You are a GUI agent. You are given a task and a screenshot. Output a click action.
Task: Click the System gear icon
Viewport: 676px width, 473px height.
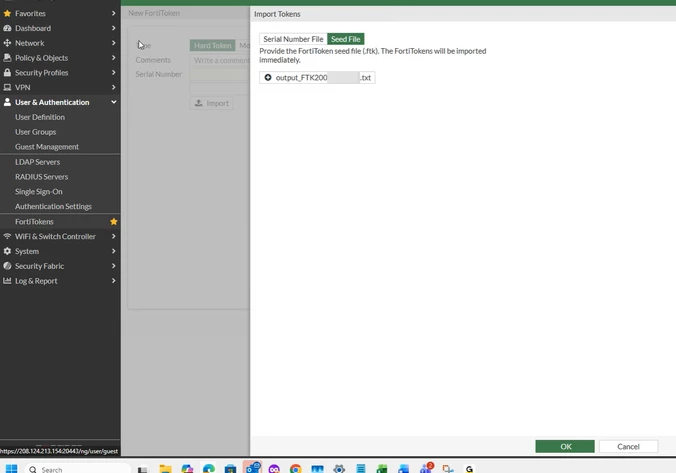pyautogui.click(x=7, y=251)
